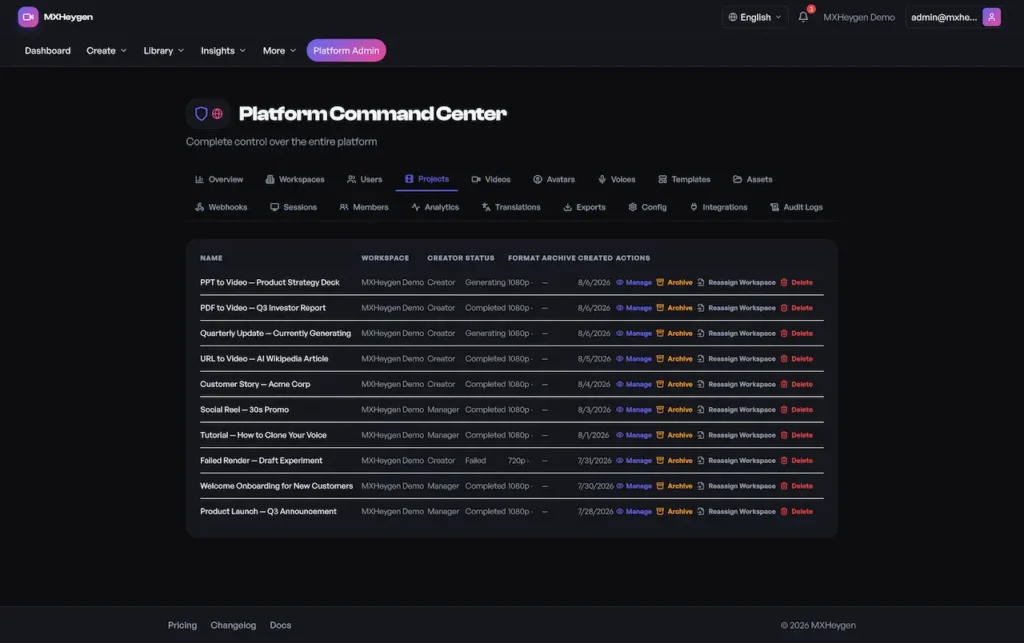Click the Voices microphone icon

click(x=602, y=180)
